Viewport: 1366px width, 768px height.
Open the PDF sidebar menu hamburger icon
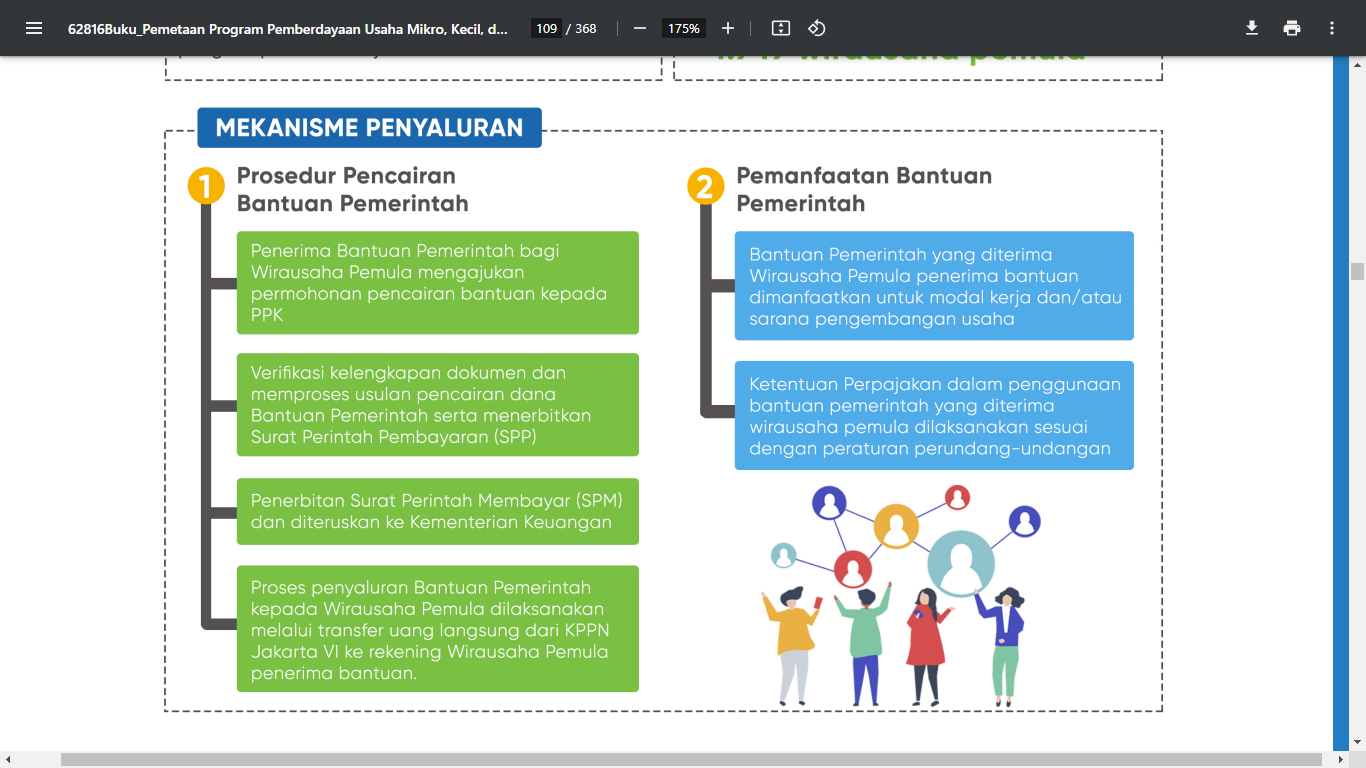[x=34, y=28]
